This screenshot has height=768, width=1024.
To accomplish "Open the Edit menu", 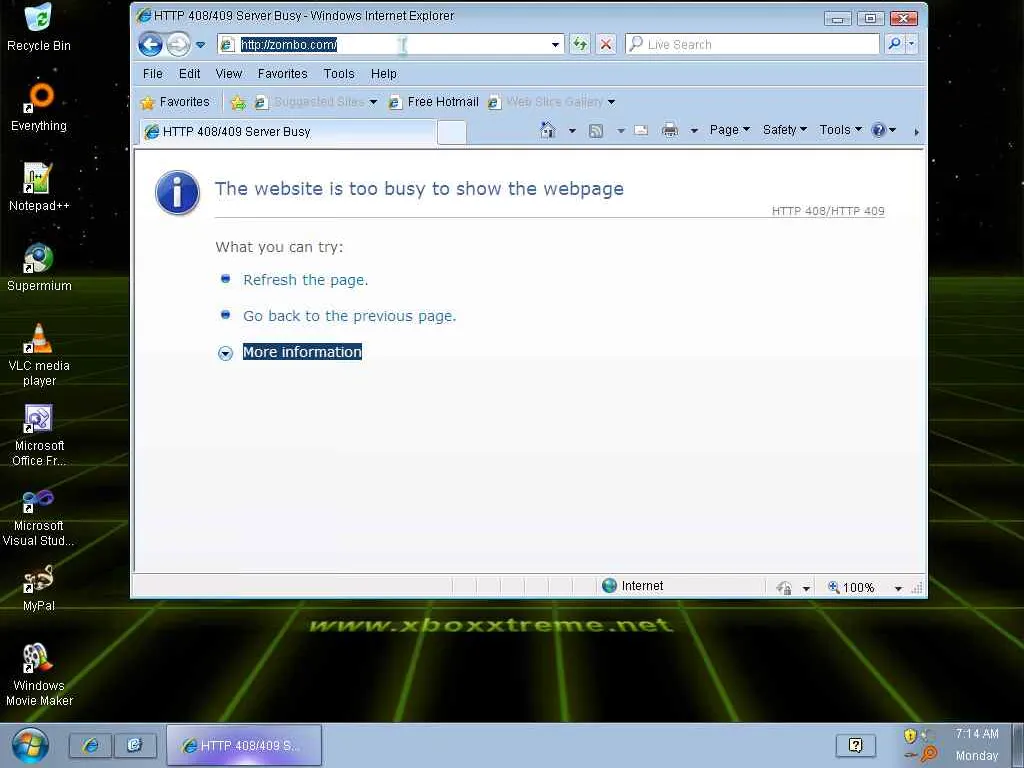I will click(x=189, y=74).
